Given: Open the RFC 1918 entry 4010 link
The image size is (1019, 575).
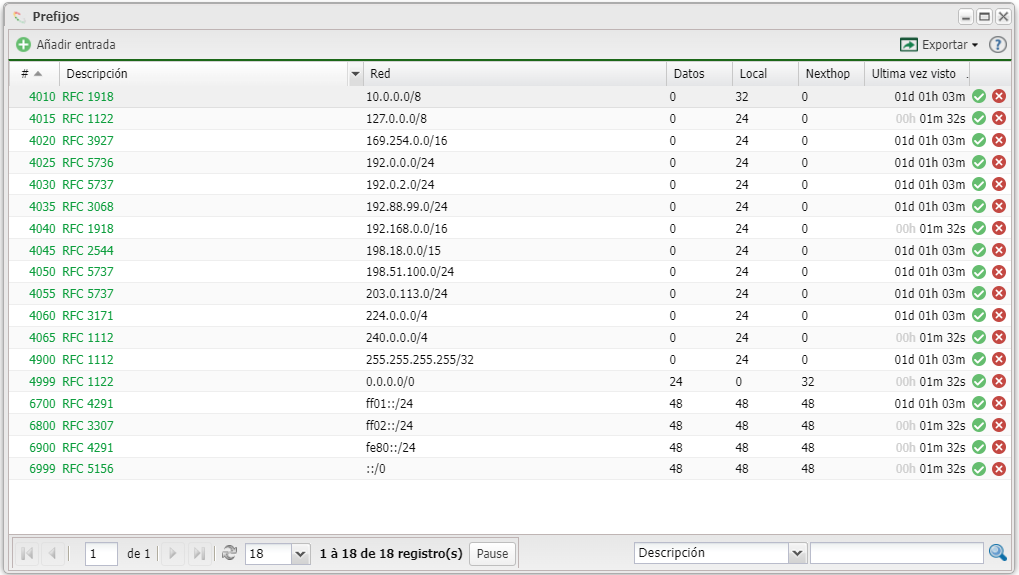Looking at the screenshot, I should (x=88, y=97).
